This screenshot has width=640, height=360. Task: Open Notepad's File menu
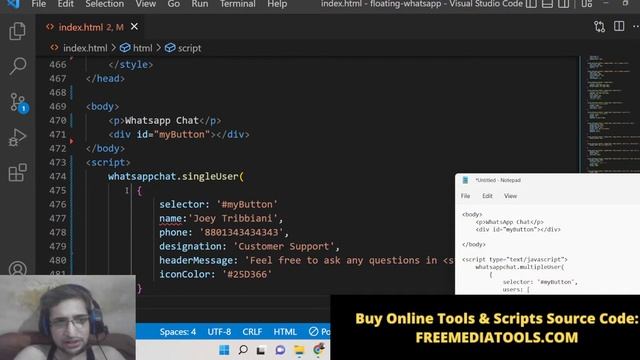(x=465, y=196)
